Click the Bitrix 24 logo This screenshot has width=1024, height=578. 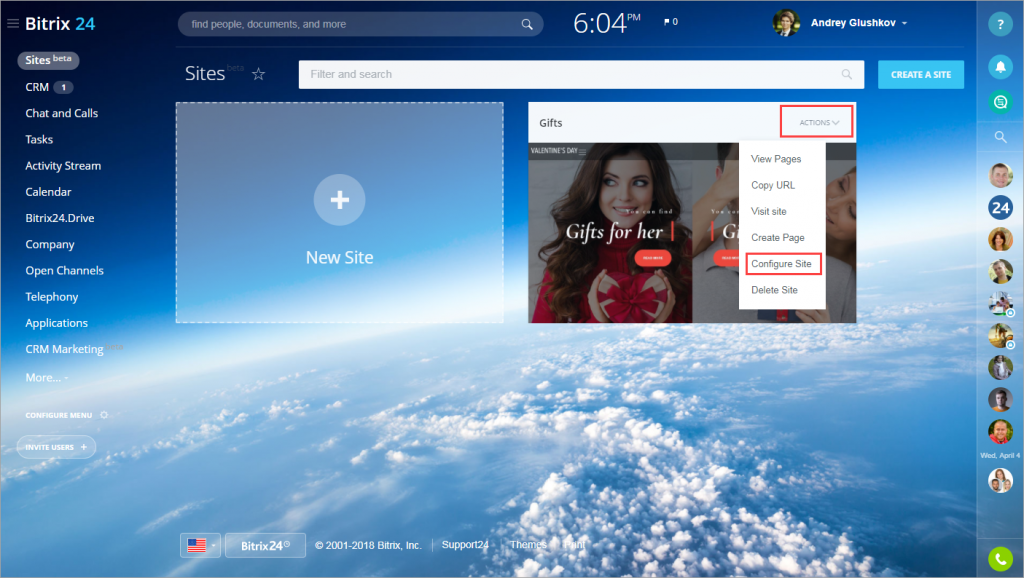60,24
